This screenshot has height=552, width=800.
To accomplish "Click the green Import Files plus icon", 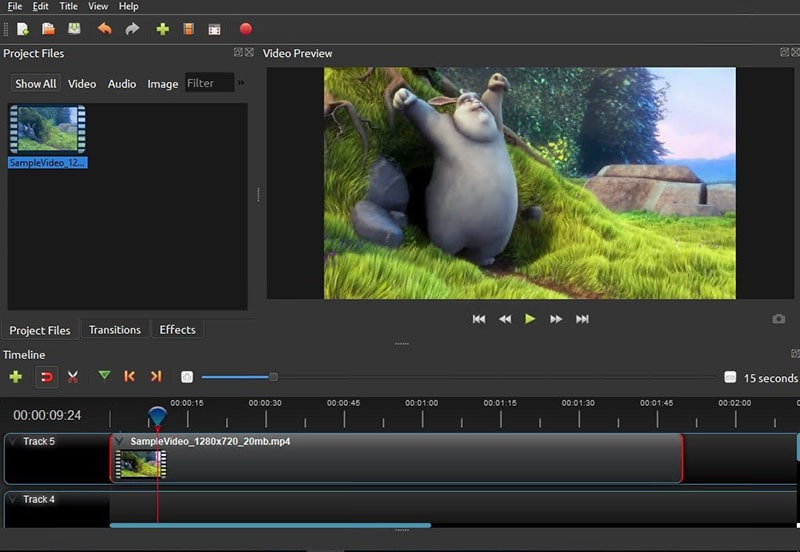I will tap(162, 29).
